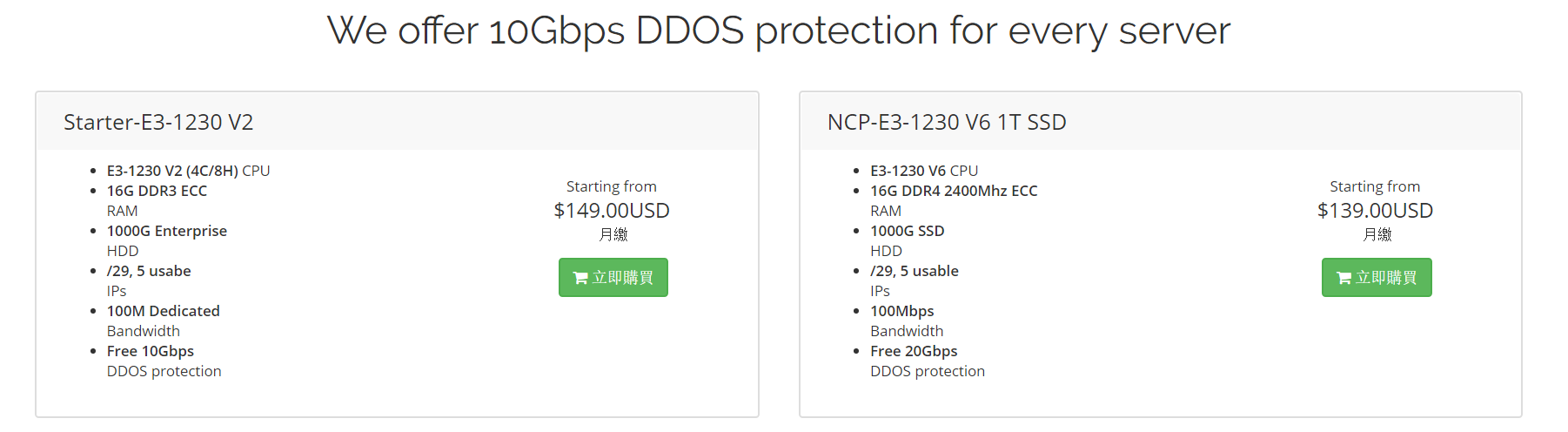Click the 100M Dedicated Bandwidth item
Viewport: 1568px width, 432px height.
163,311
